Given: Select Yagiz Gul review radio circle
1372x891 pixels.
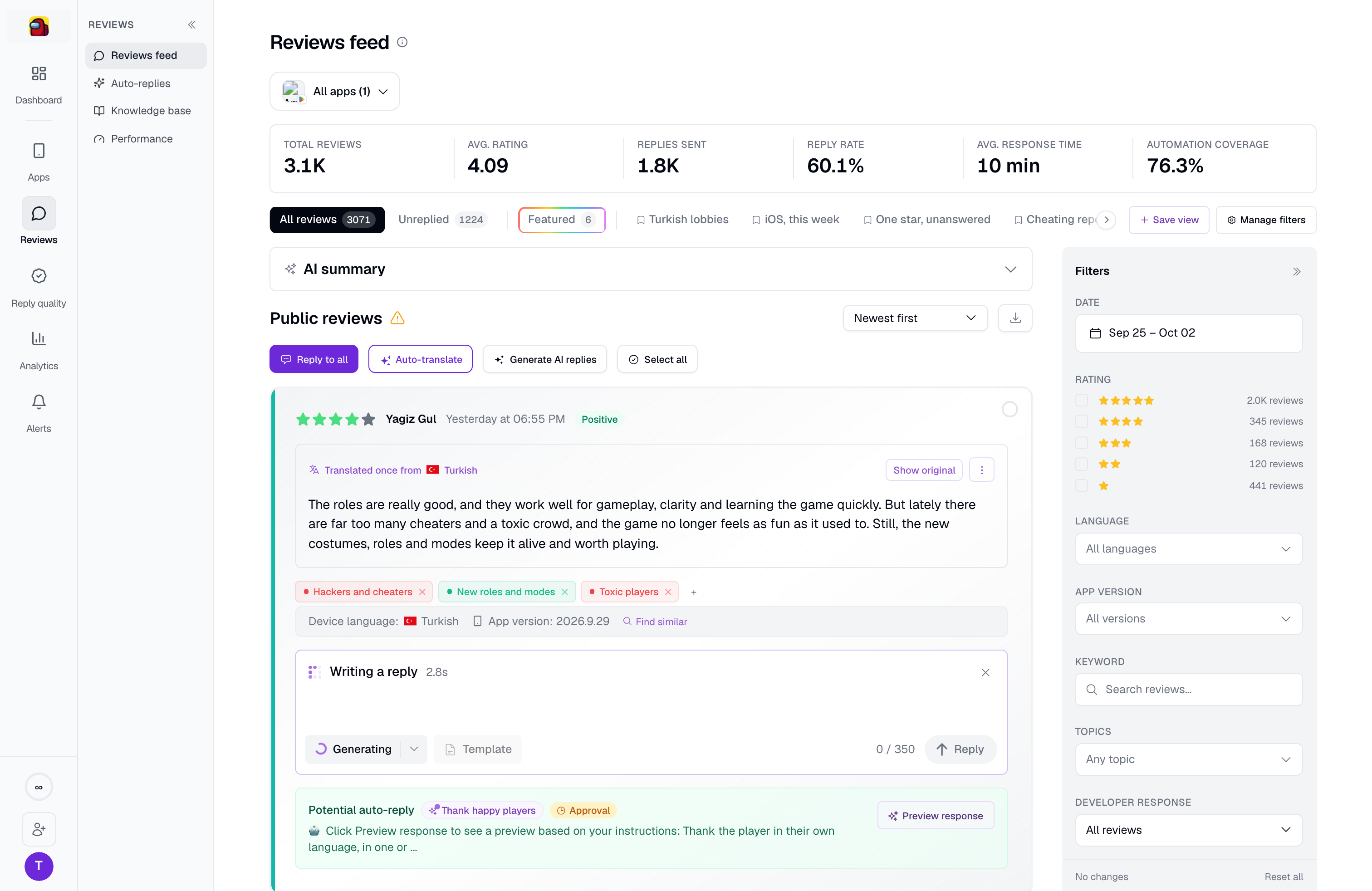Looking at the screenshot, I should (x=1009, y=409).
